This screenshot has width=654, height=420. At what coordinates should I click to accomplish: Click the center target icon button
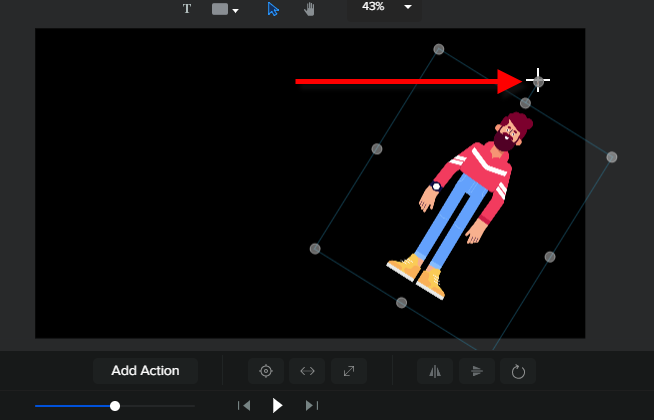pyautogui.click(x=266, y=371)
